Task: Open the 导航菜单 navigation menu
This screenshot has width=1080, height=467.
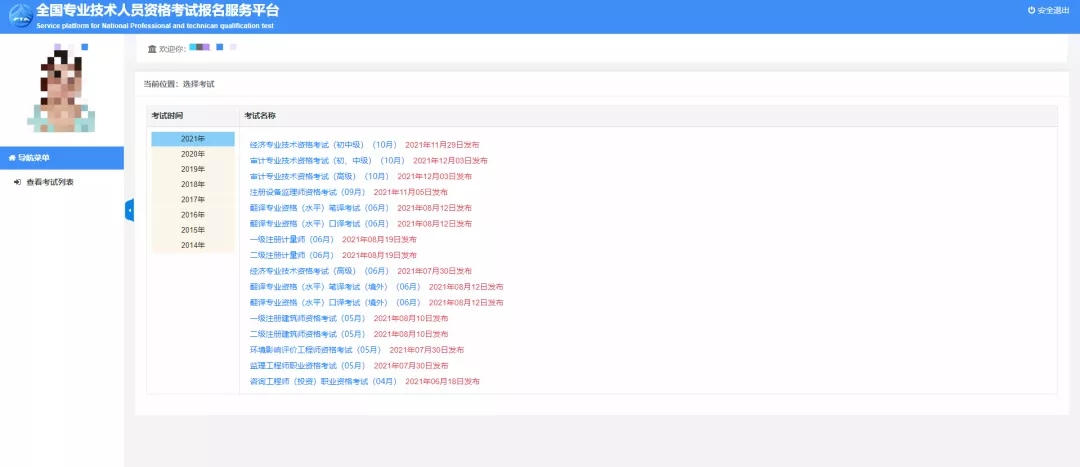Action: 34,158
